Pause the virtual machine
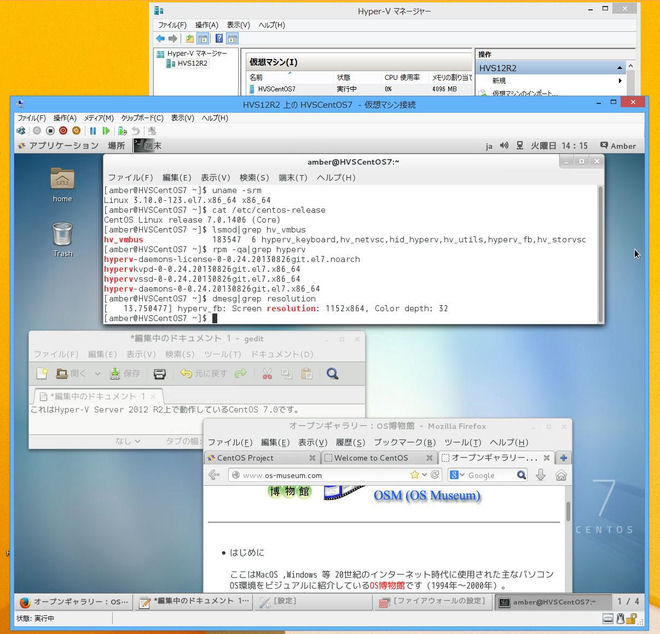This screenshot has width=660, height=634. pyautogui.click(x=93, y=131)
